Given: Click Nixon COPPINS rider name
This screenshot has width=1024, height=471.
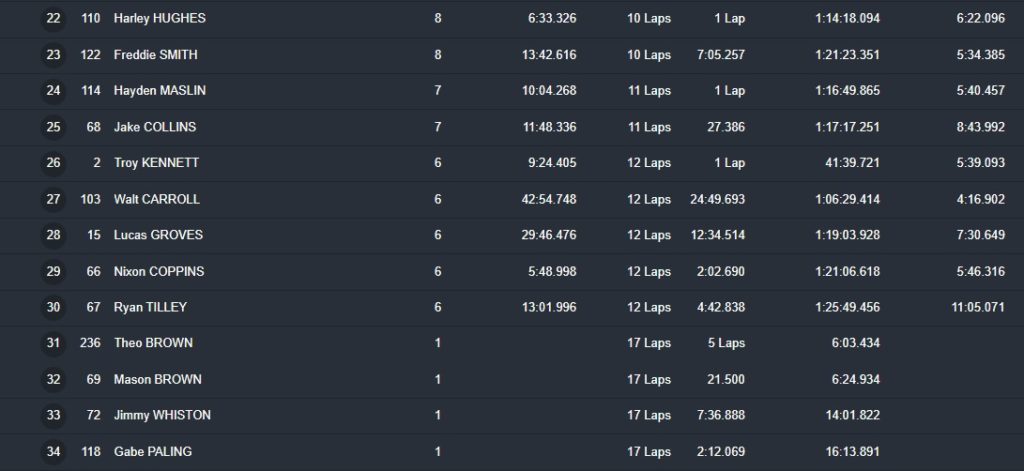Looking at the screenshot, I should tap(159, 271).
